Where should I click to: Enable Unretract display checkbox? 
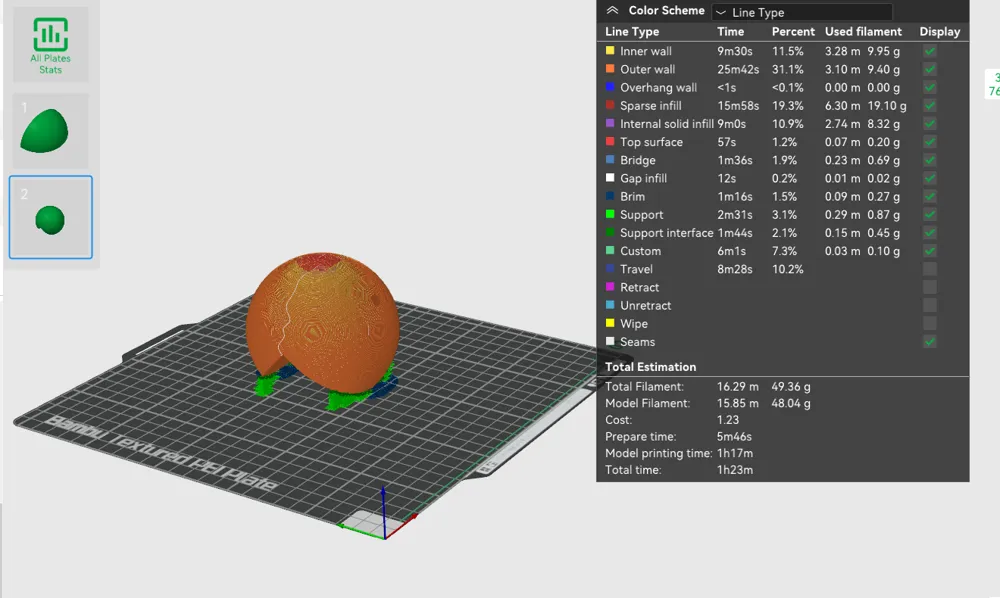point(930,305)
